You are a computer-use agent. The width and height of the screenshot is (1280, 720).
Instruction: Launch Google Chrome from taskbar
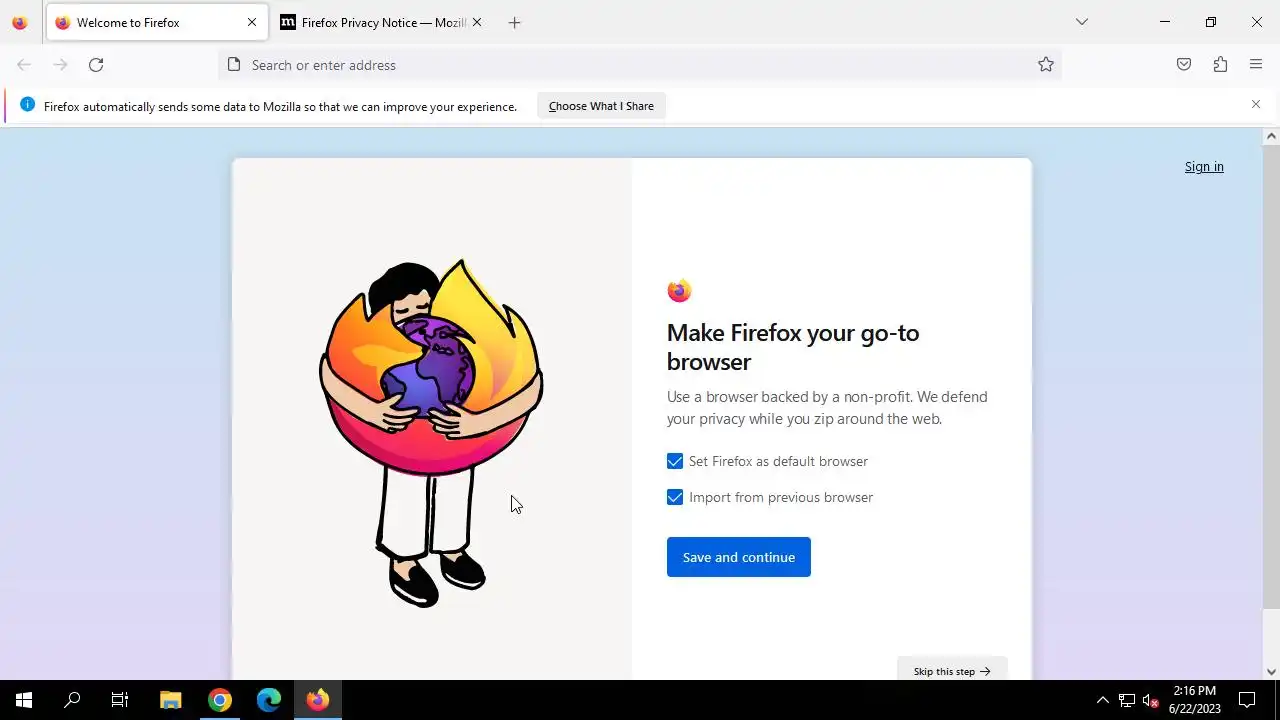pos(220,700)
